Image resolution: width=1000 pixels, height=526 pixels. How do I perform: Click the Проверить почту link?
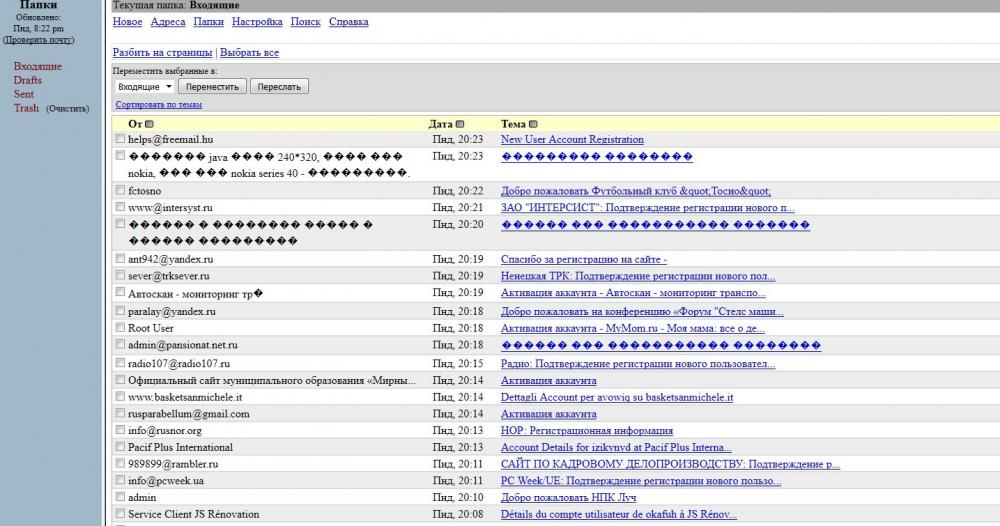point(38,40)
